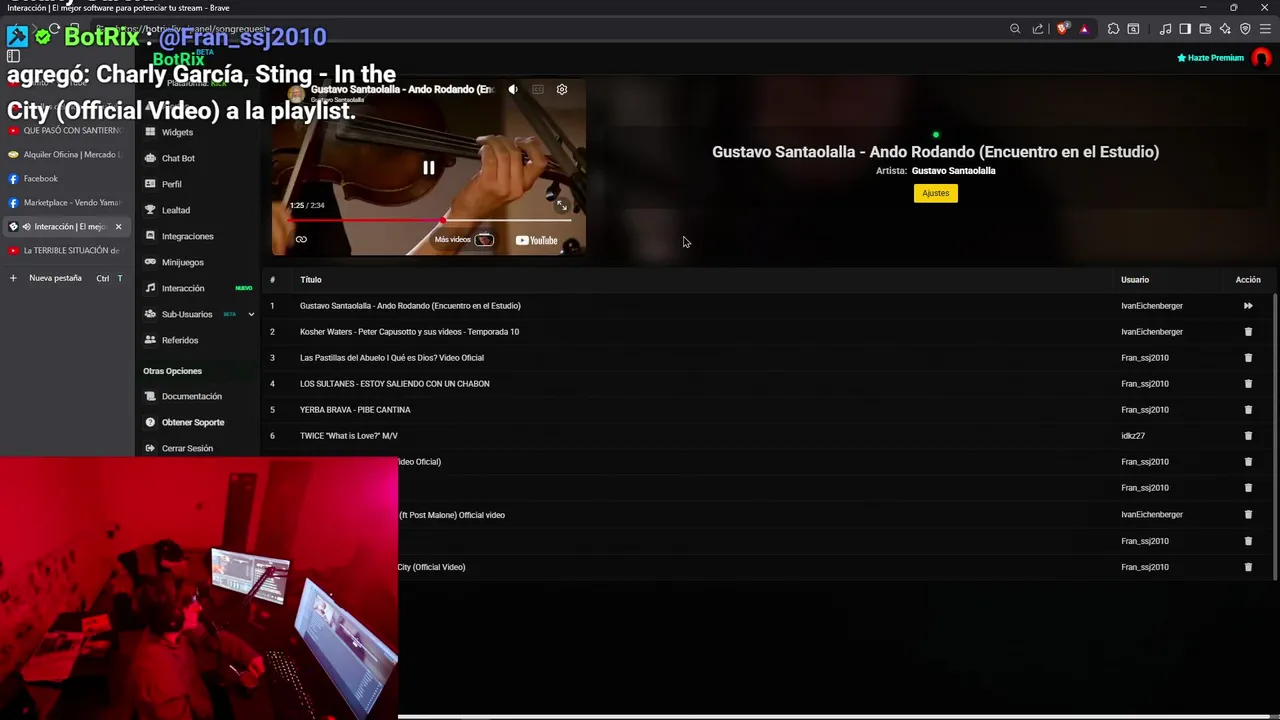
Task: Open Brave Wallet icon
Action: pos(1205,29)
